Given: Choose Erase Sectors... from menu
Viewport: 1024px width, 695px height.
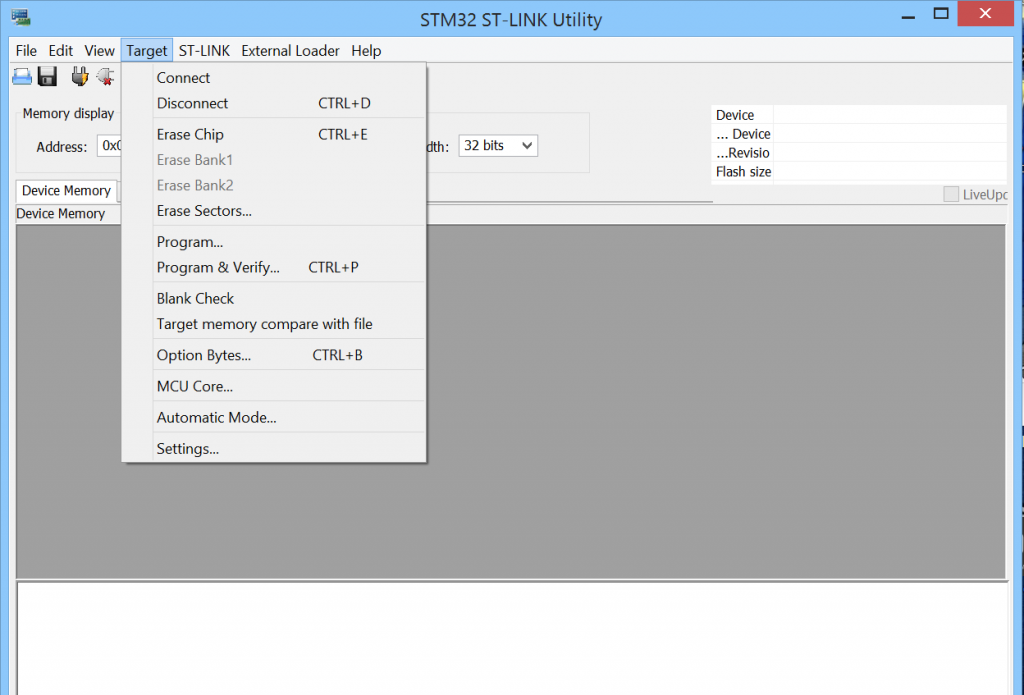Looking at the screenshot, I should [x=274, y=211].
